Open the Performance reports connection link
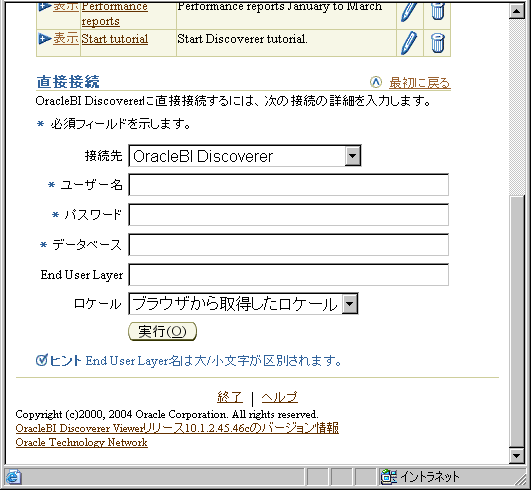This screenshot has height=490, width=531. coord(114,14)
